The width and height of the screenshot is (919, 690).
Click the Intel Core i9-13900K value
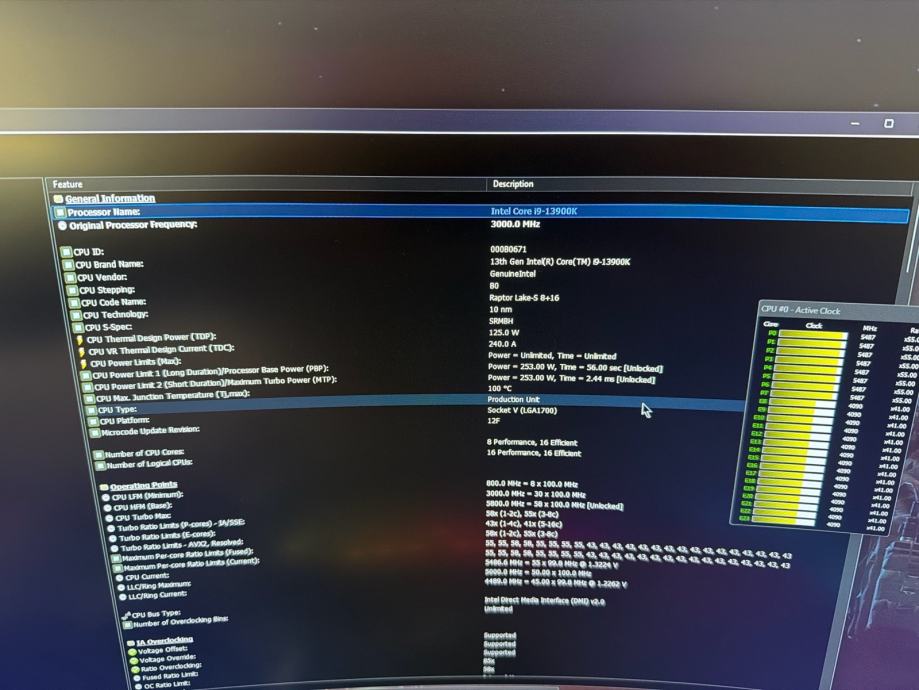534,211
